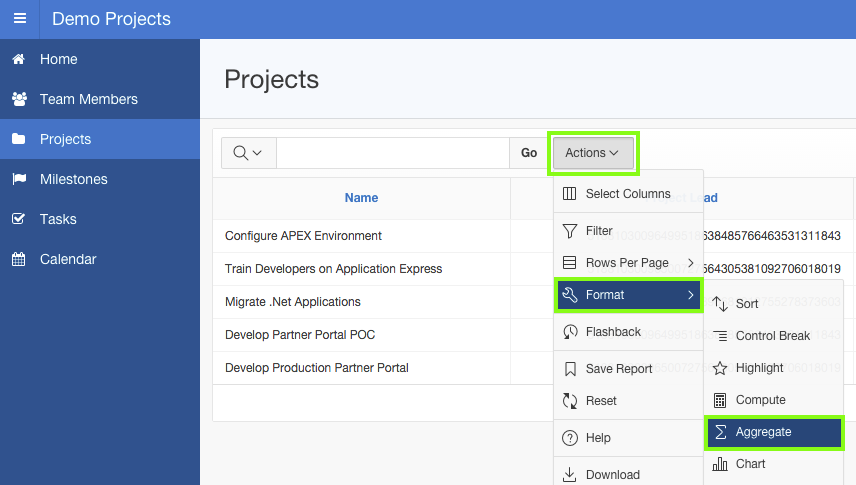Viewport: 856px width, 485px height.
Task: Sort by the Name column header
Action: click(361, 198)
